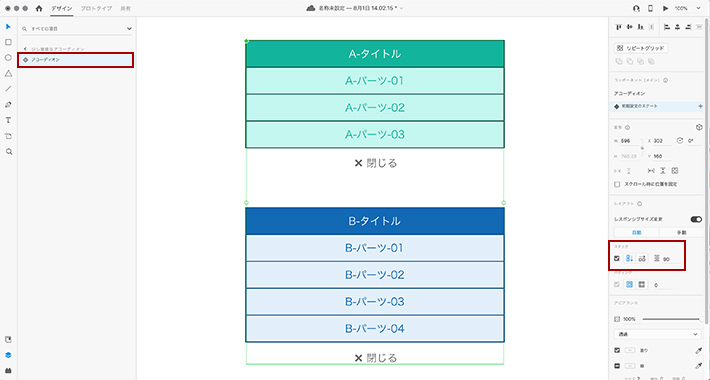
Task: Expand the layer search filter dropdown
Action: click(x=129, y=29)
